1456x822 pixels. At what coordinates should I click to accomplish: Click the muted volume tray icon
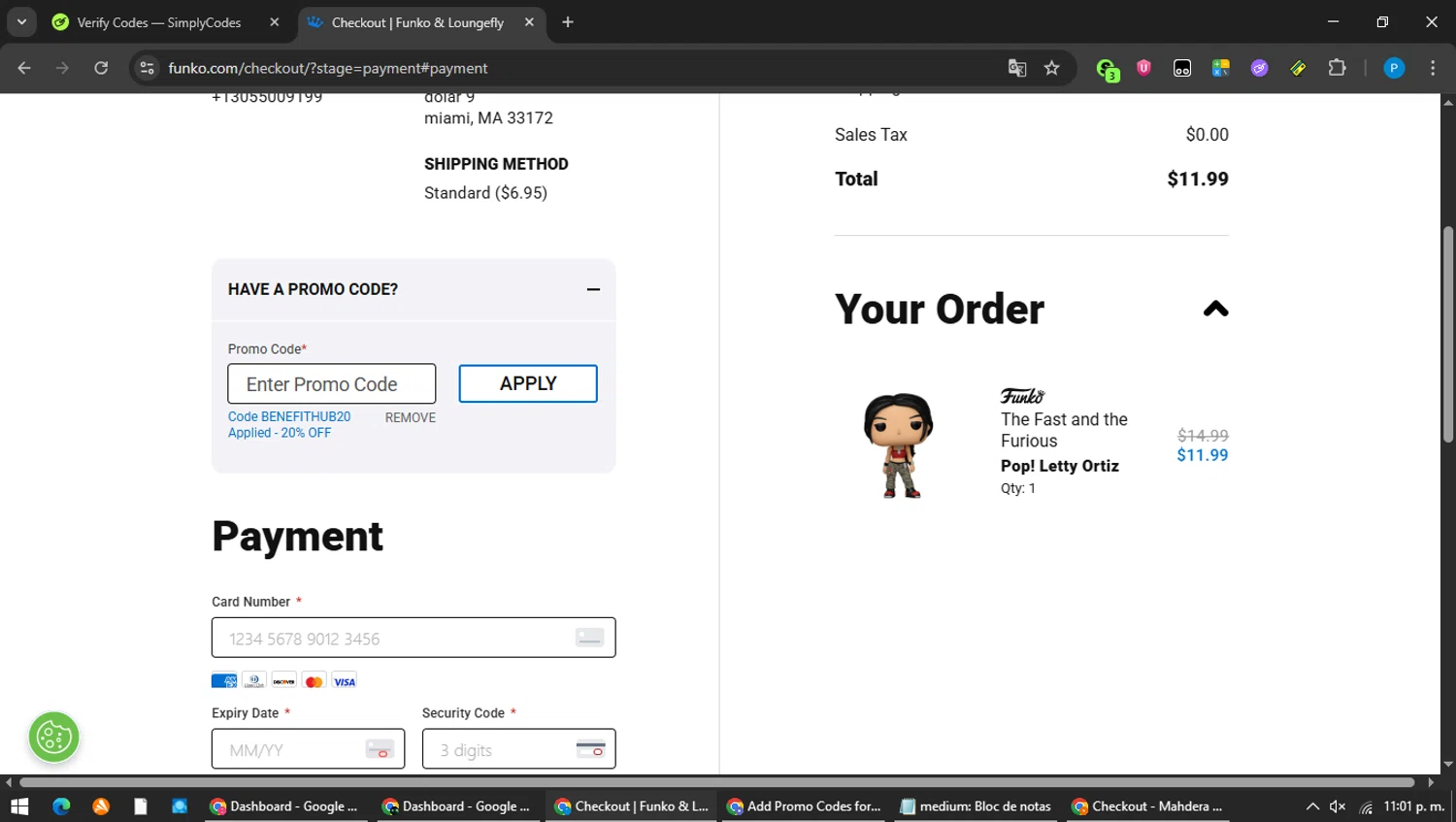[x=1338, y=806]
